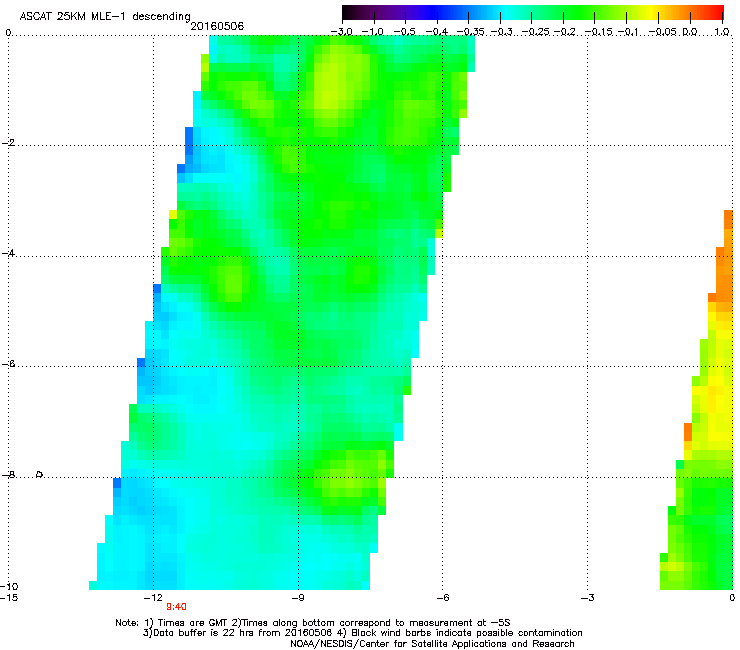740x650 pixels.
Task: Click the longitude axis label -6
Action: [442, 598]
